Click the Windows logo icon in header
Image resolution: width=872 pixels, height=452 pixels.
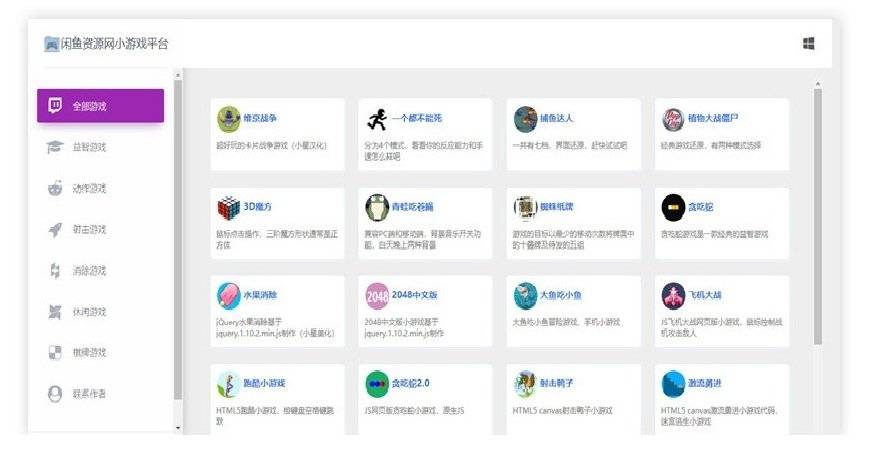pos(808,43)
